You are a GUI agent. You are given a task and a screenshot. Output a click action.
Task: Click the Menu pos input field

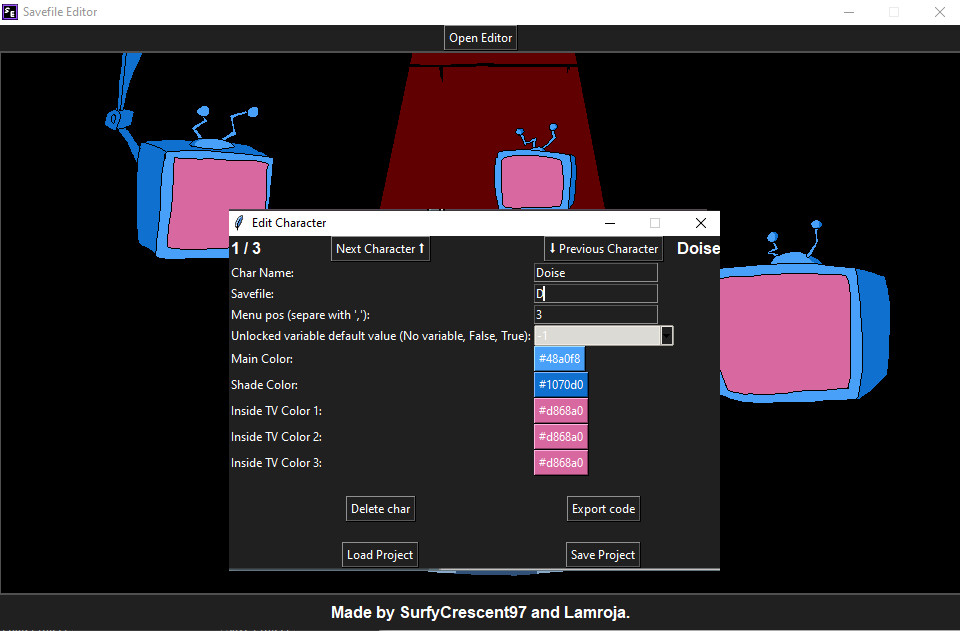[x=596, y=315]
